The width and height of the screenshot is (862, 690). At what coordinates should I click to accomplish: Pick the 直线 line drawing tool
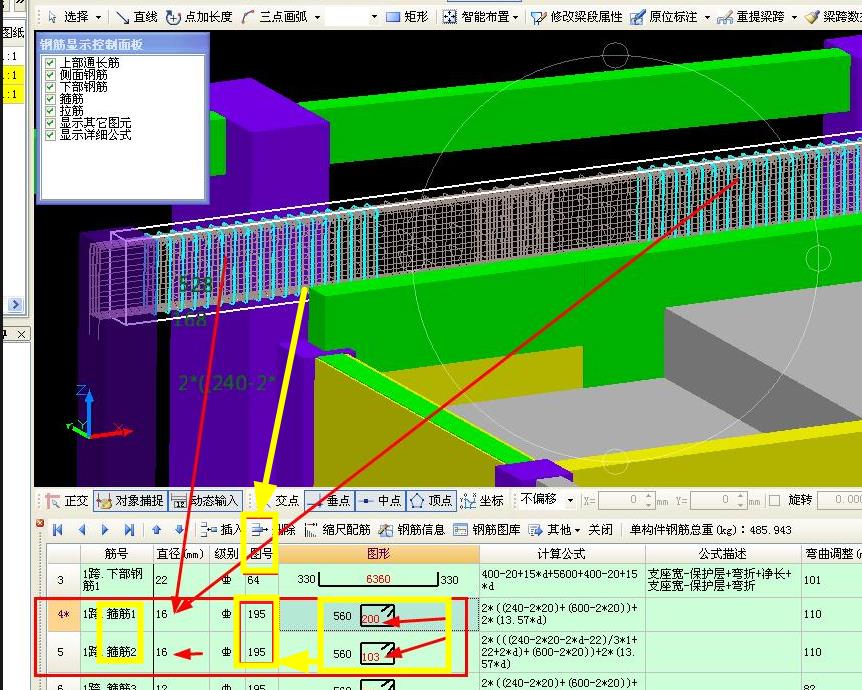pyautogui.click(x=137, y=17)
